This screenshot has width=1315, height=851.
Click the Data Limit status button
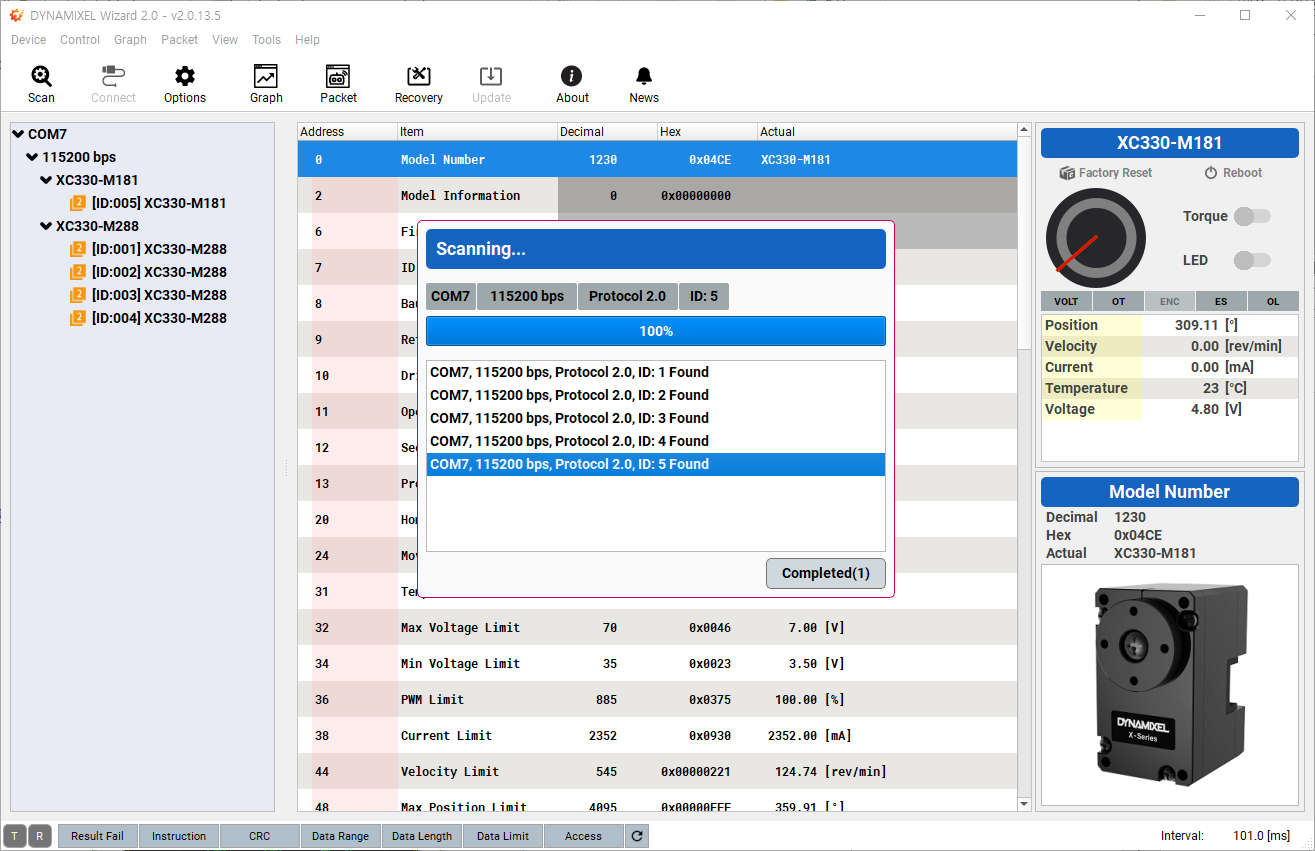[503, 836]
